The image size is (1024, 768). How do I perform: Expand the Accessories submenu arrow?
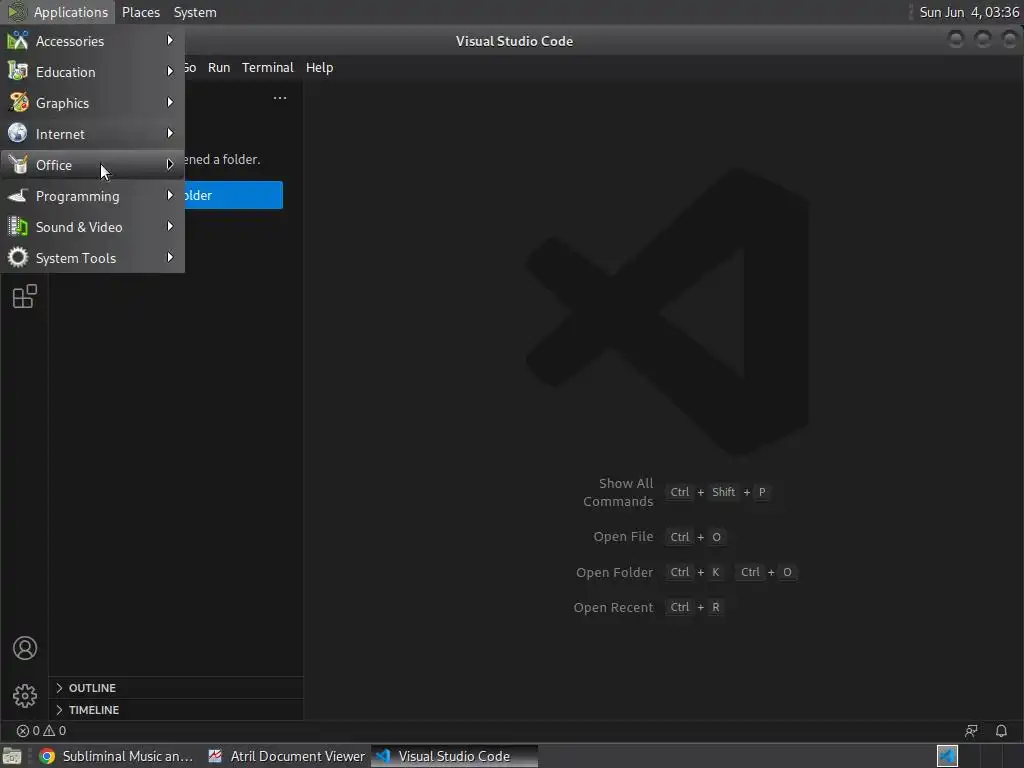170,40
